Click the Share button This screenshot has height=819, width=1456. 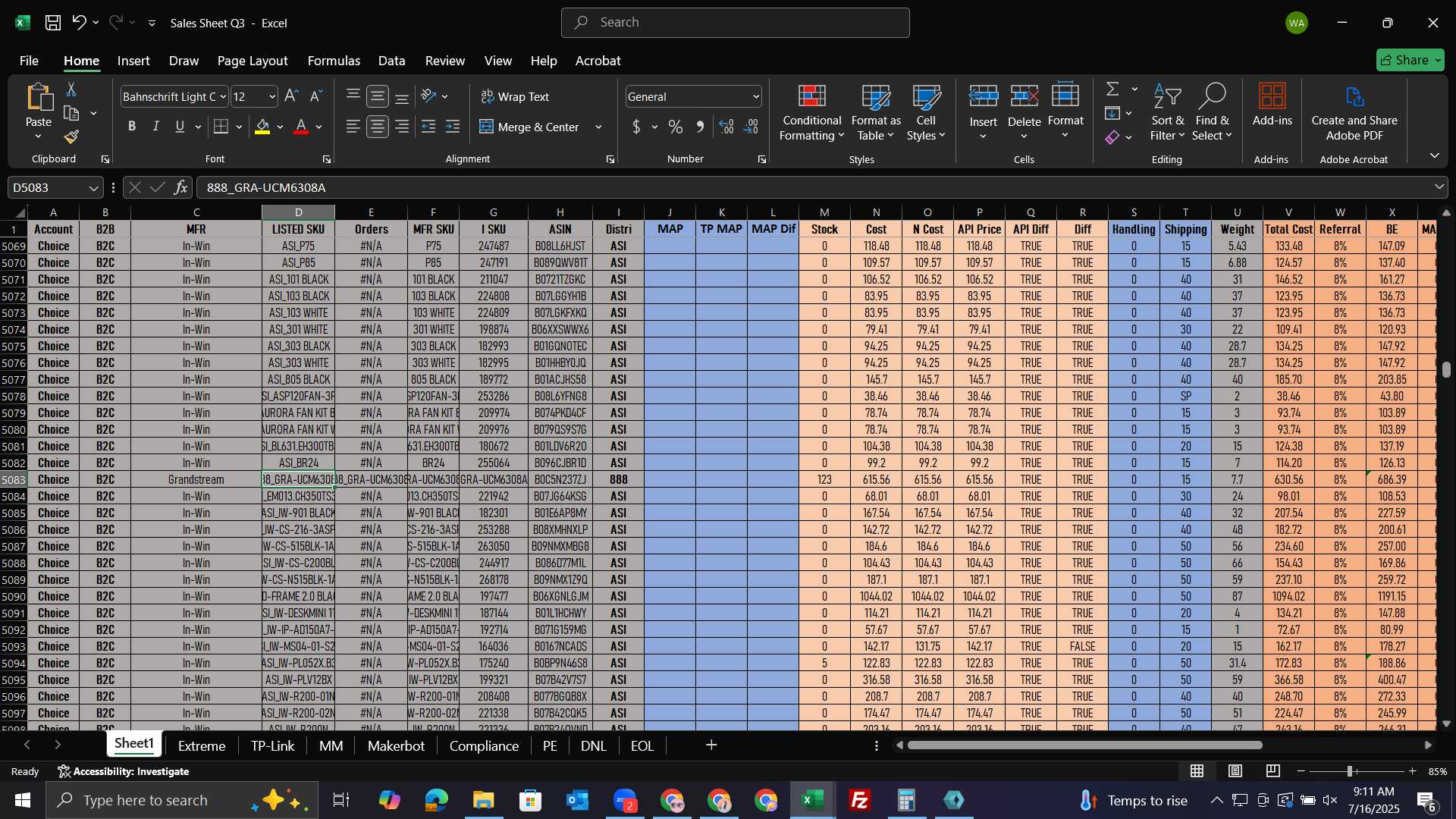[x=1410, y=60]
